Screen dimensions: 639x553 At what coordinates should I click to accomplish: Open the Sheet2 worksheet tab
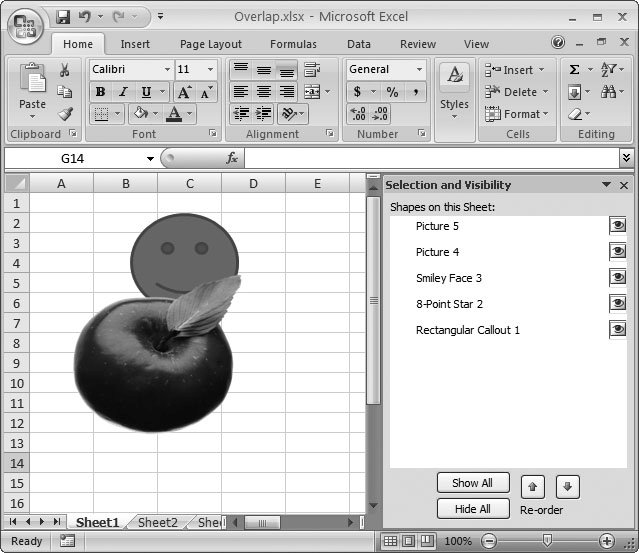pos(157,522)
